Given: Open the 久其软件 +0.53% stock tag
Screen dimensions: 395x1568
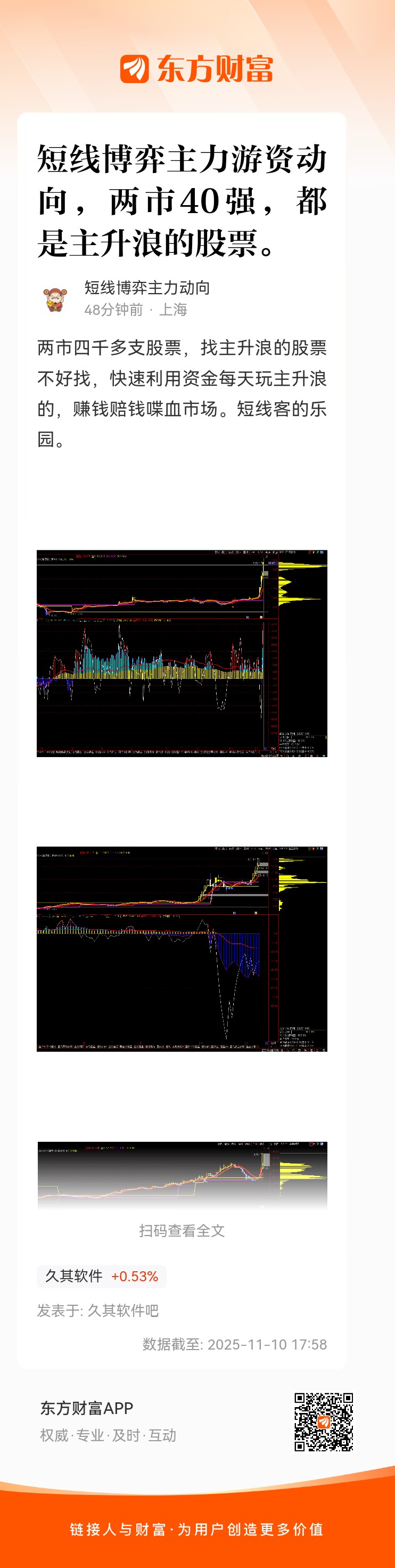Looking at the screenshot, I should tap(102, 1277).
